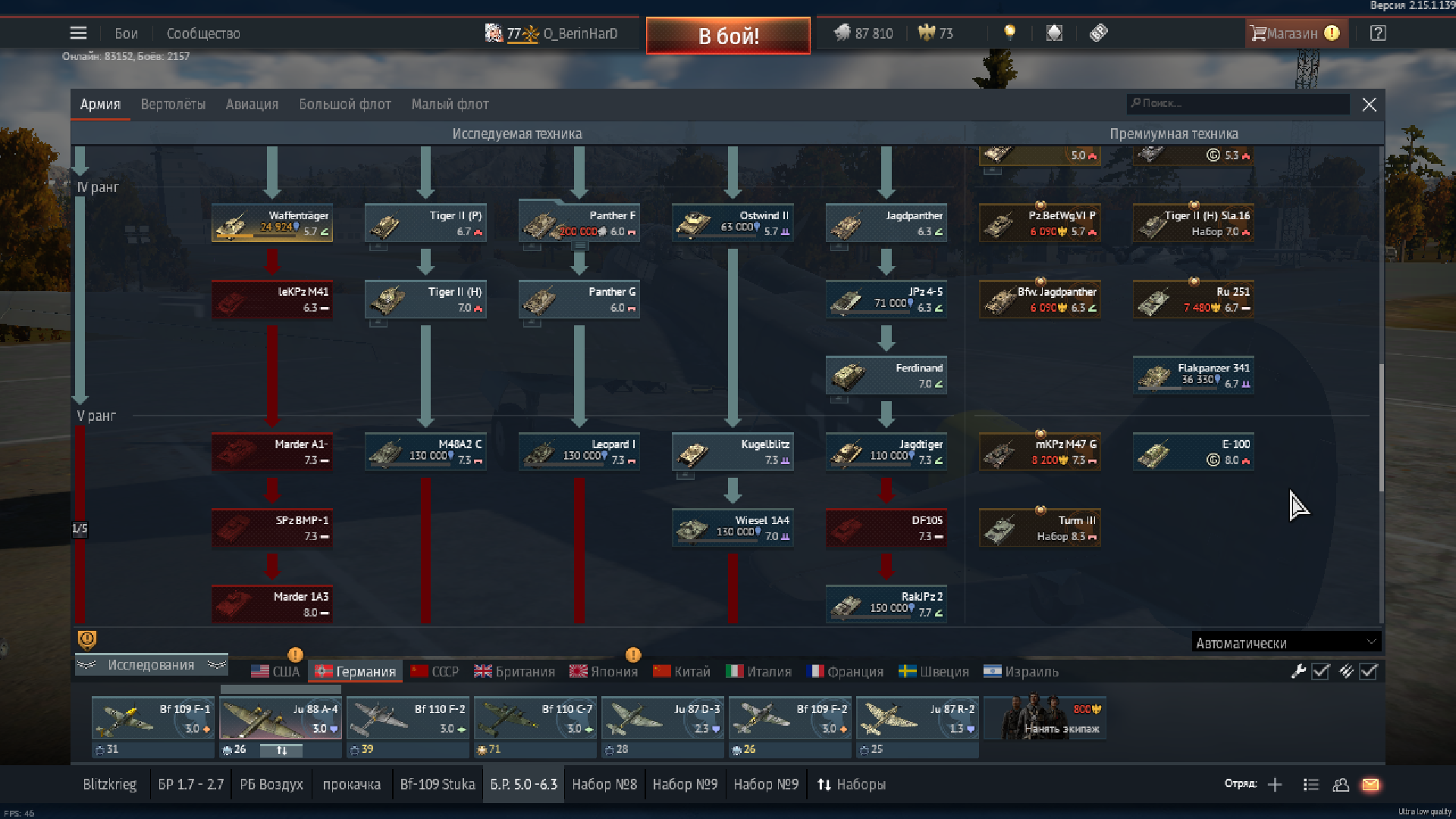Toggle the auto-ammo refill checkbox

click(1368, 671)
